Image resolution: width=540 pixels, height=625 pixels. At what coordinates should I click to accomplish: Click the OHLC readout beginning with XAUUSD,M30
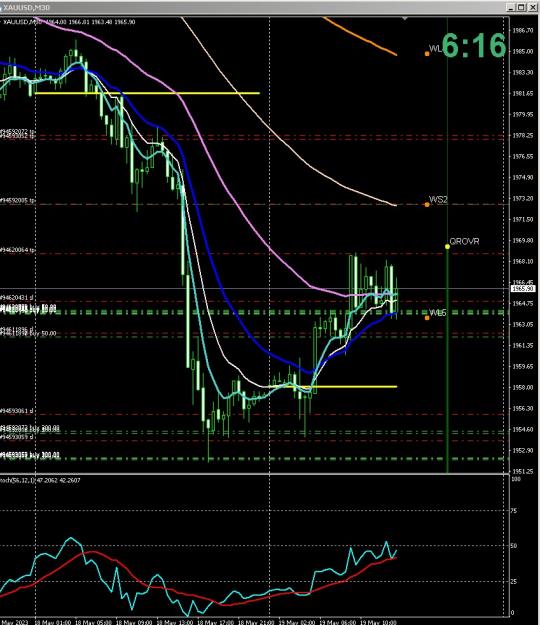click(69, 22)
